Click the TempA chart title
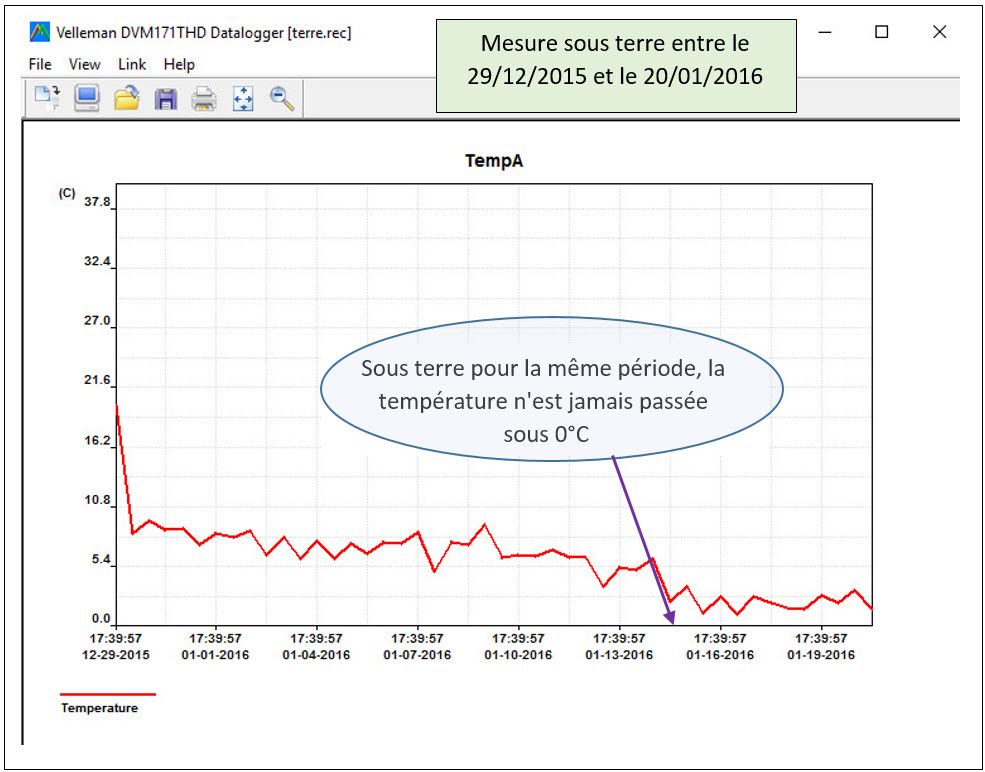 coord(493,161)
